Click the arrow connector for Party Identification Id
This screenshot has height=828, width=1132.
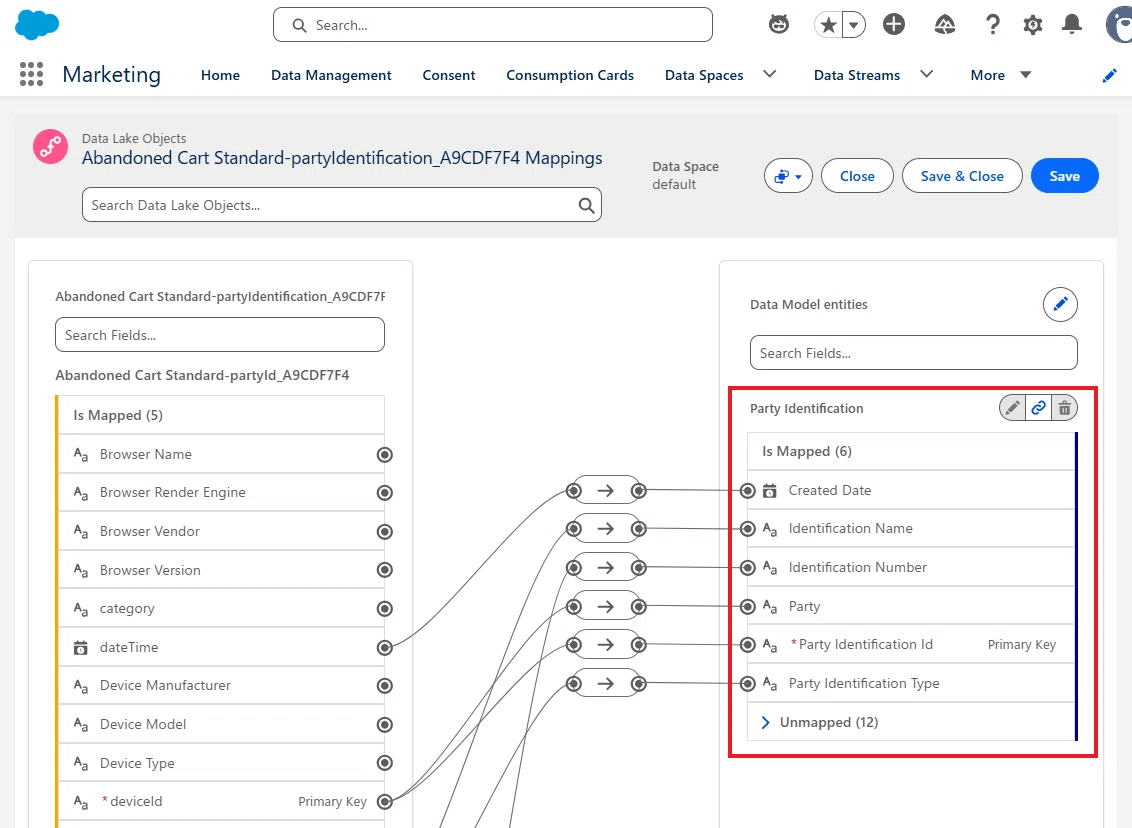pyautogui.click(x=606, y=645)
